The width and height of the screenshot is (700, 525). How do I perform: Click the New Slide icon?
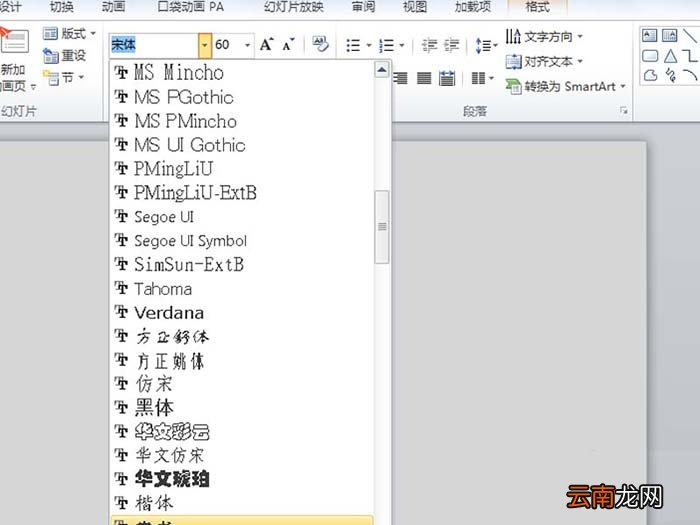14,42
